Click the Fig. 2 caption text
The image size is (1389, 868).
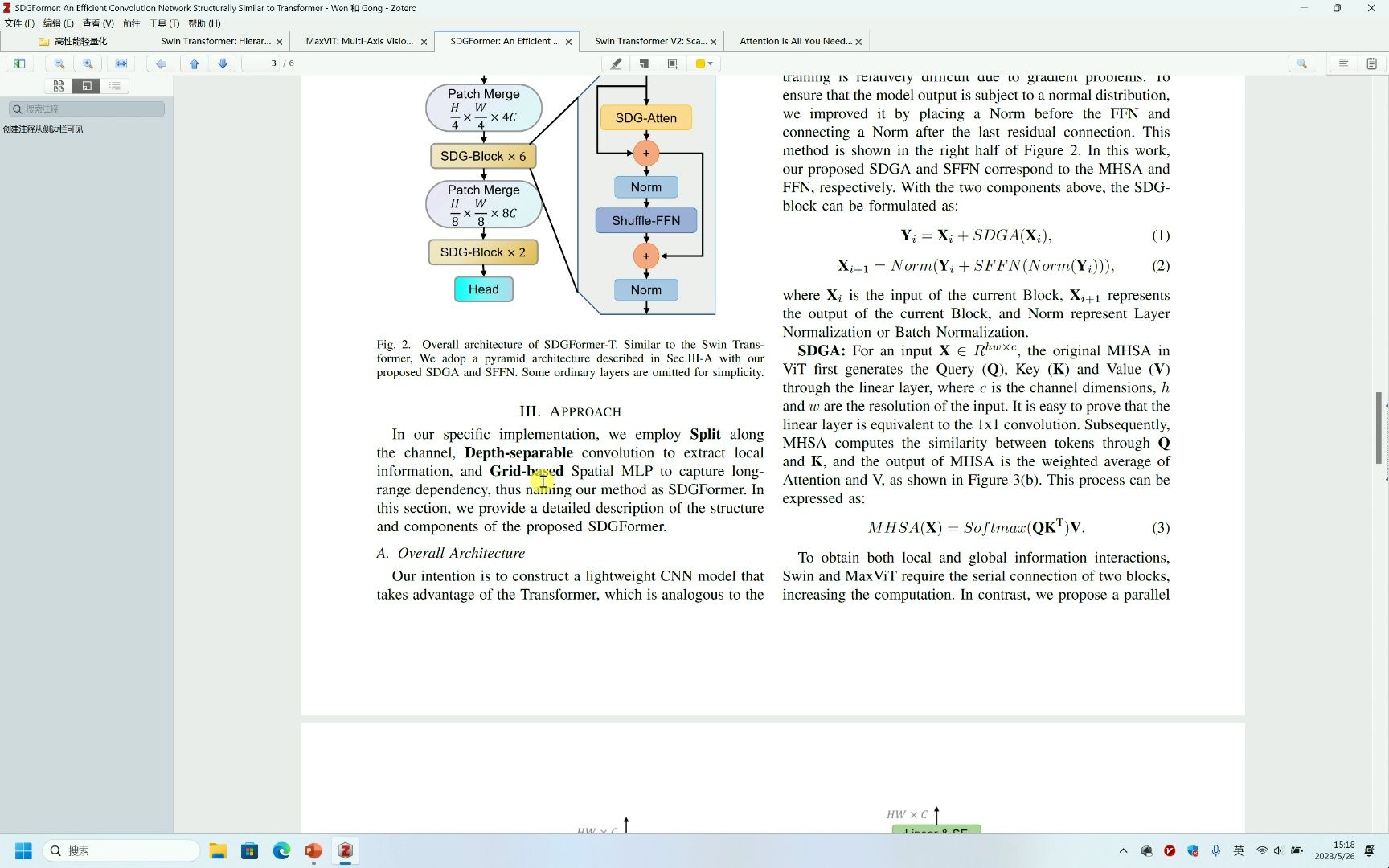tap(570, 358)
